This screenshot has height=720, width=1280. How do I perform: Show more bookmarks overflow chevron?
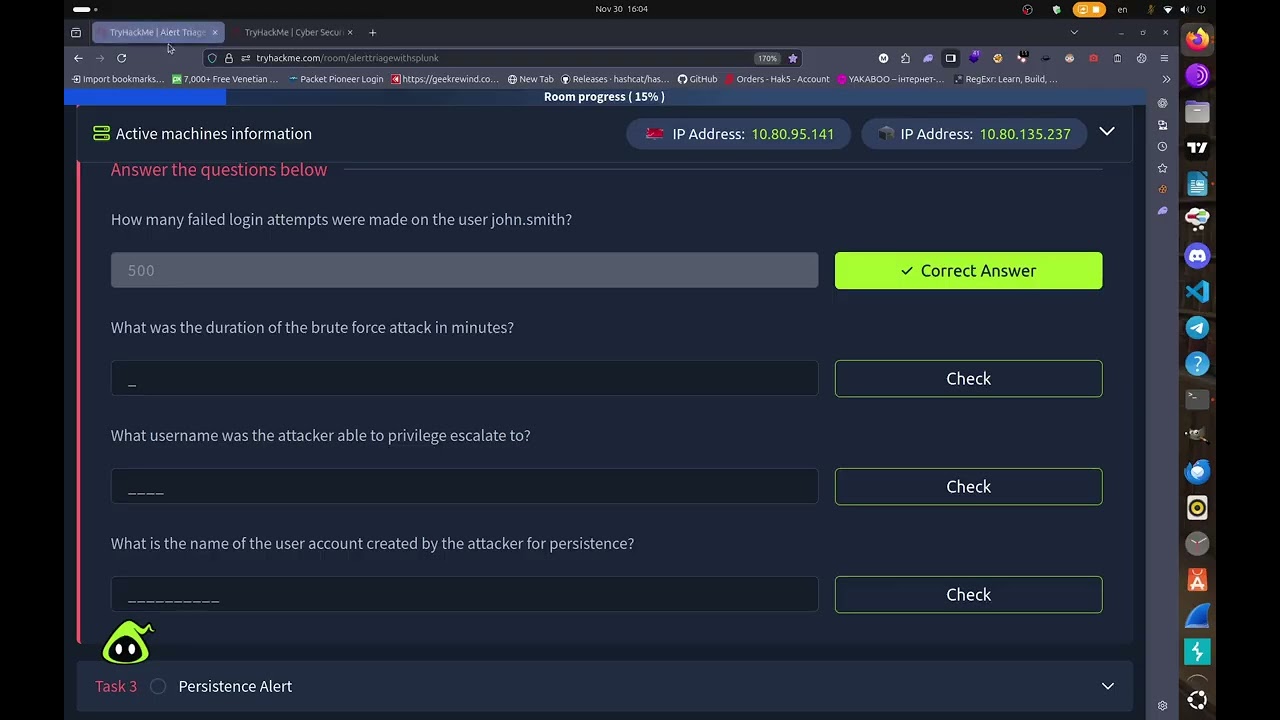(x=1166, y=79)
